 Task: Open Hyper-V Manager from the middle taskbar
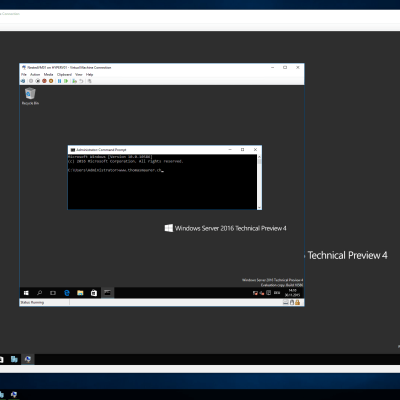coord(14,359)
